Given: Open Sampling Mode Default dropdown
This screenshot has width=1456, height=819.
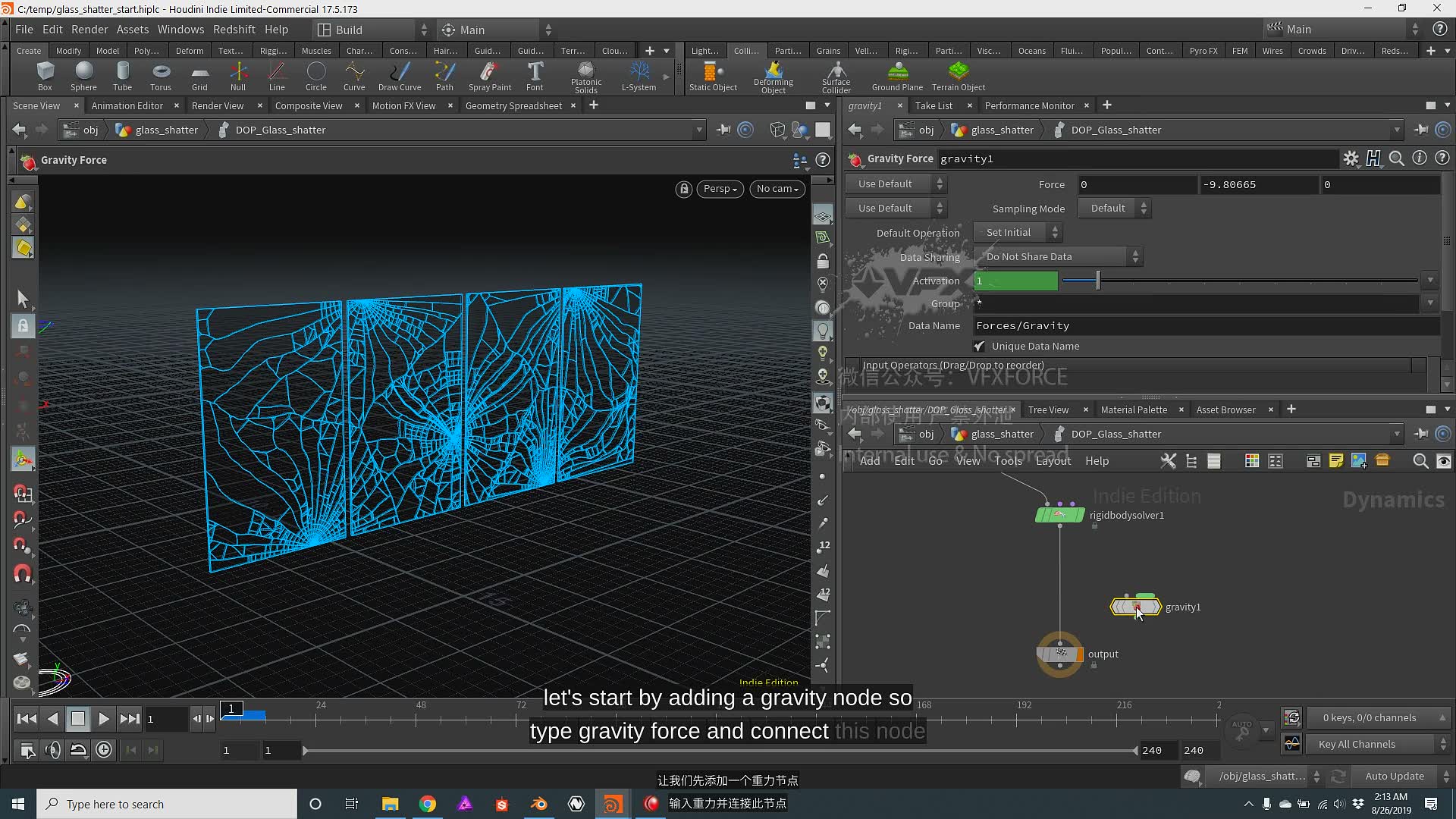Looking at the screenshot, I should point(1113,209).
